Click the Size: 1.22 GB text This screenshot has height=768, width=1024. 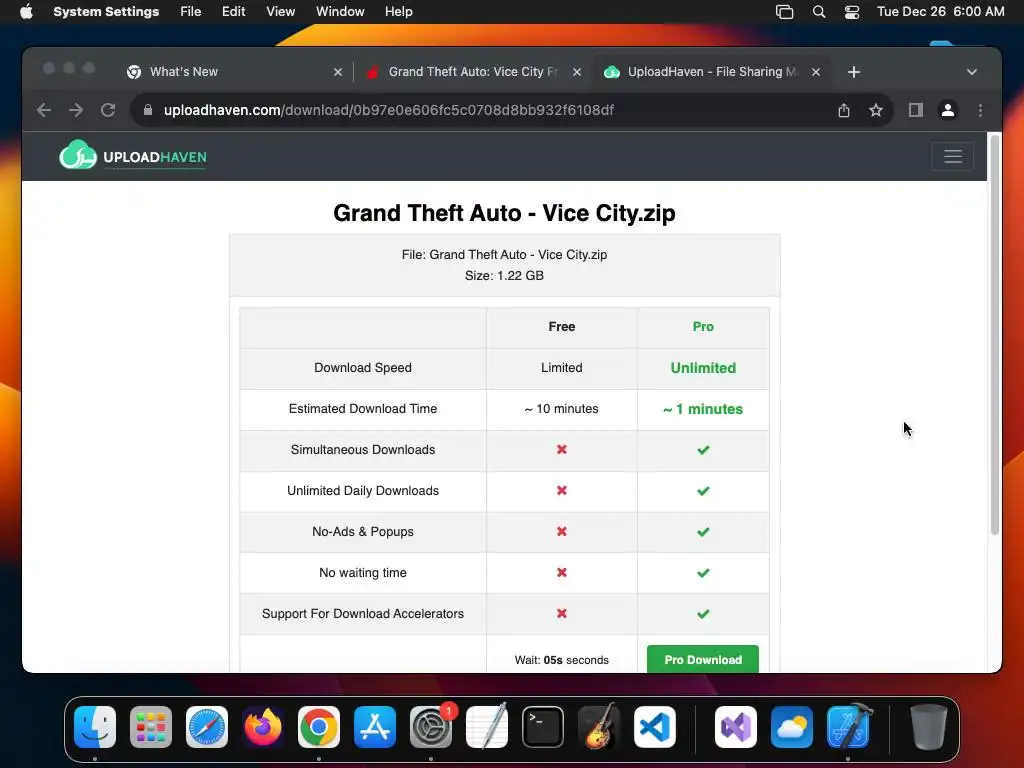tap(504, 276)
